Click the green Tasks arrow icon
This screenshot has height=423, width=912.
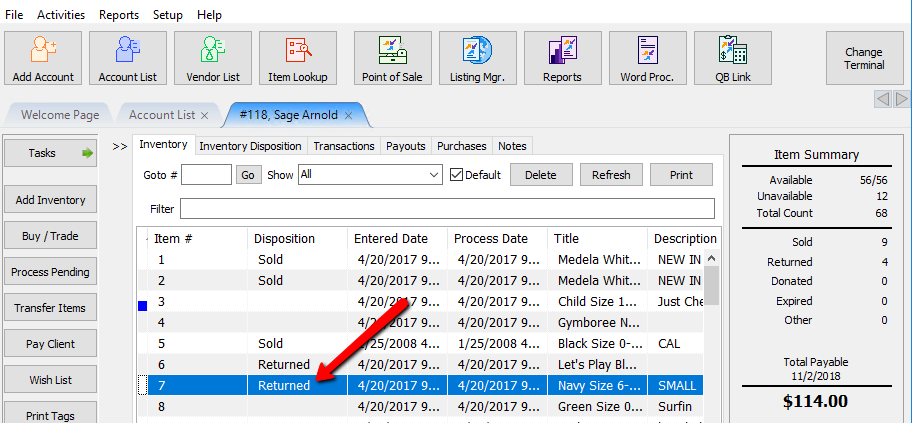coord(87,154)
